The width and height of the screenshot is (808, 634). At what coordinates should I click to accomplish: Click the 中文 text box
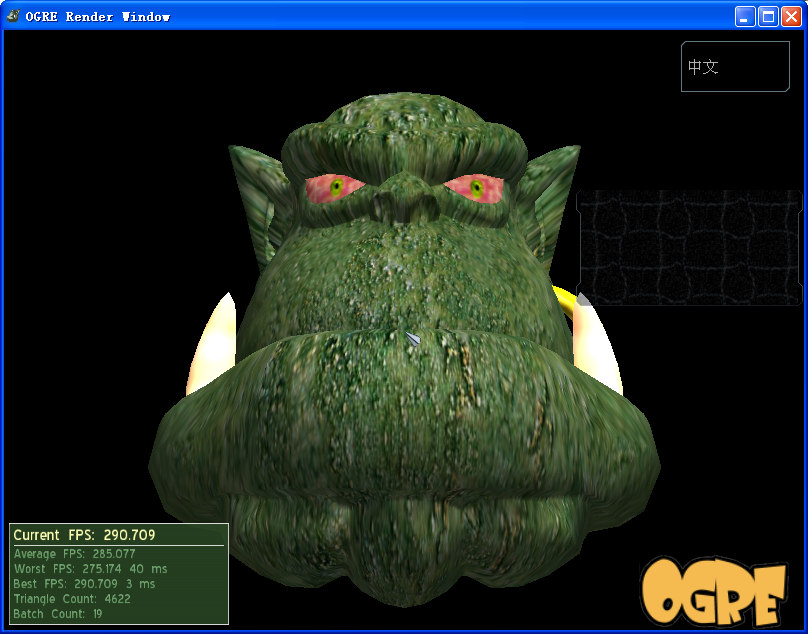[735, 66]
